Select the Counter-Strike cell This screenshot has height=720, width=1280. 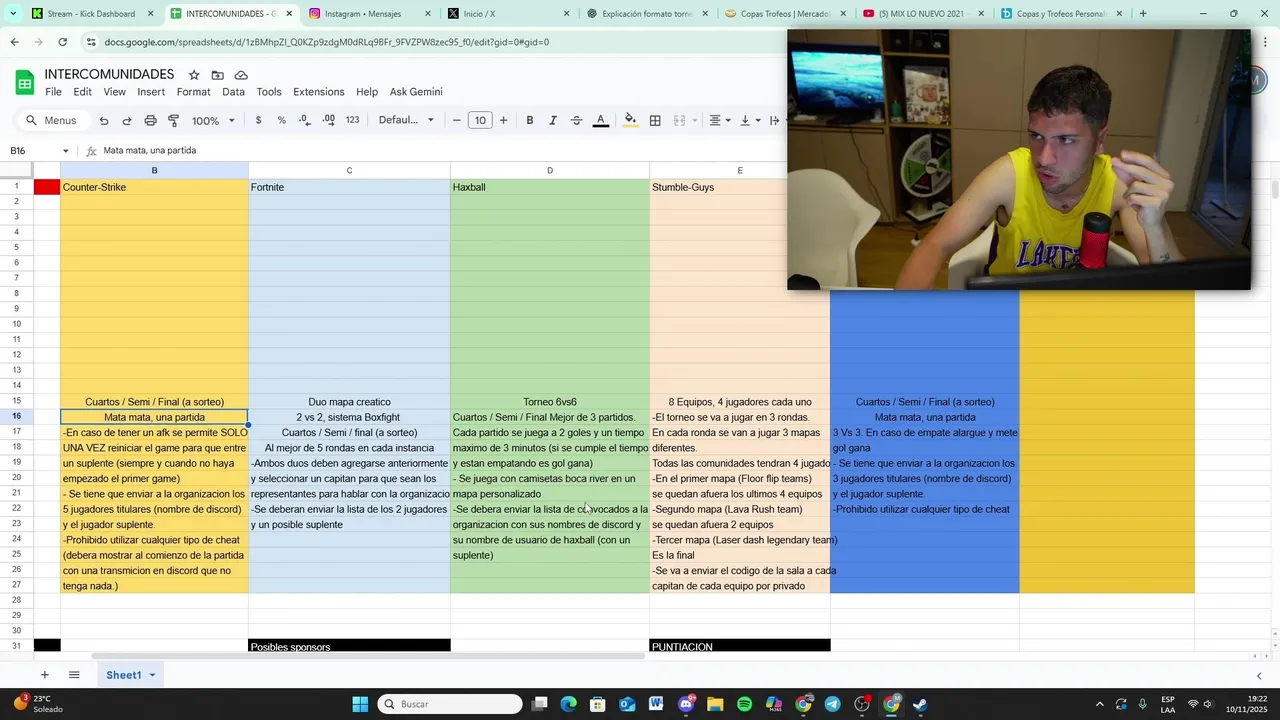coord(154,187)
